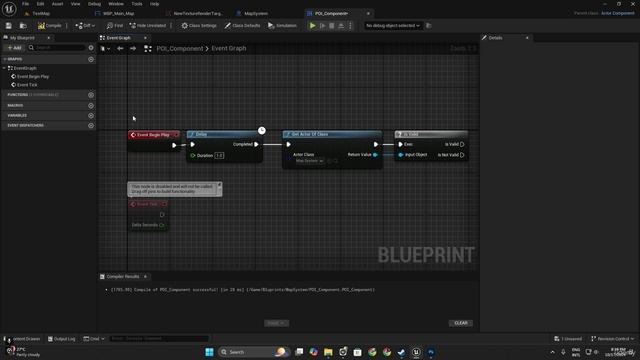Click the Eject playback button
This screenshot has width=640, height=360.
coord(341,26)
